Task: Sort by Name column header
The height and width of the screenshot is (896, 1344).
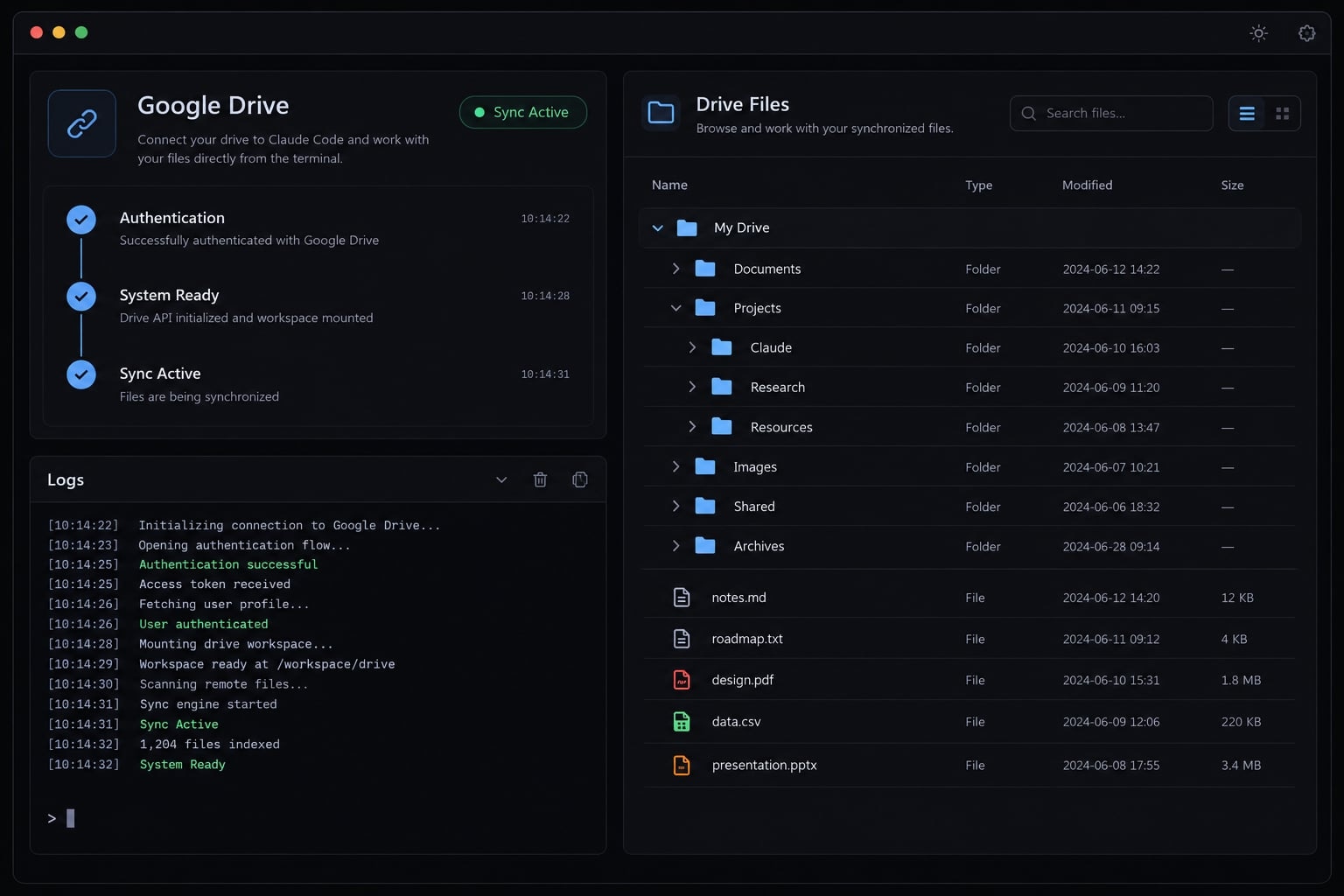Action: pos(669,185)
